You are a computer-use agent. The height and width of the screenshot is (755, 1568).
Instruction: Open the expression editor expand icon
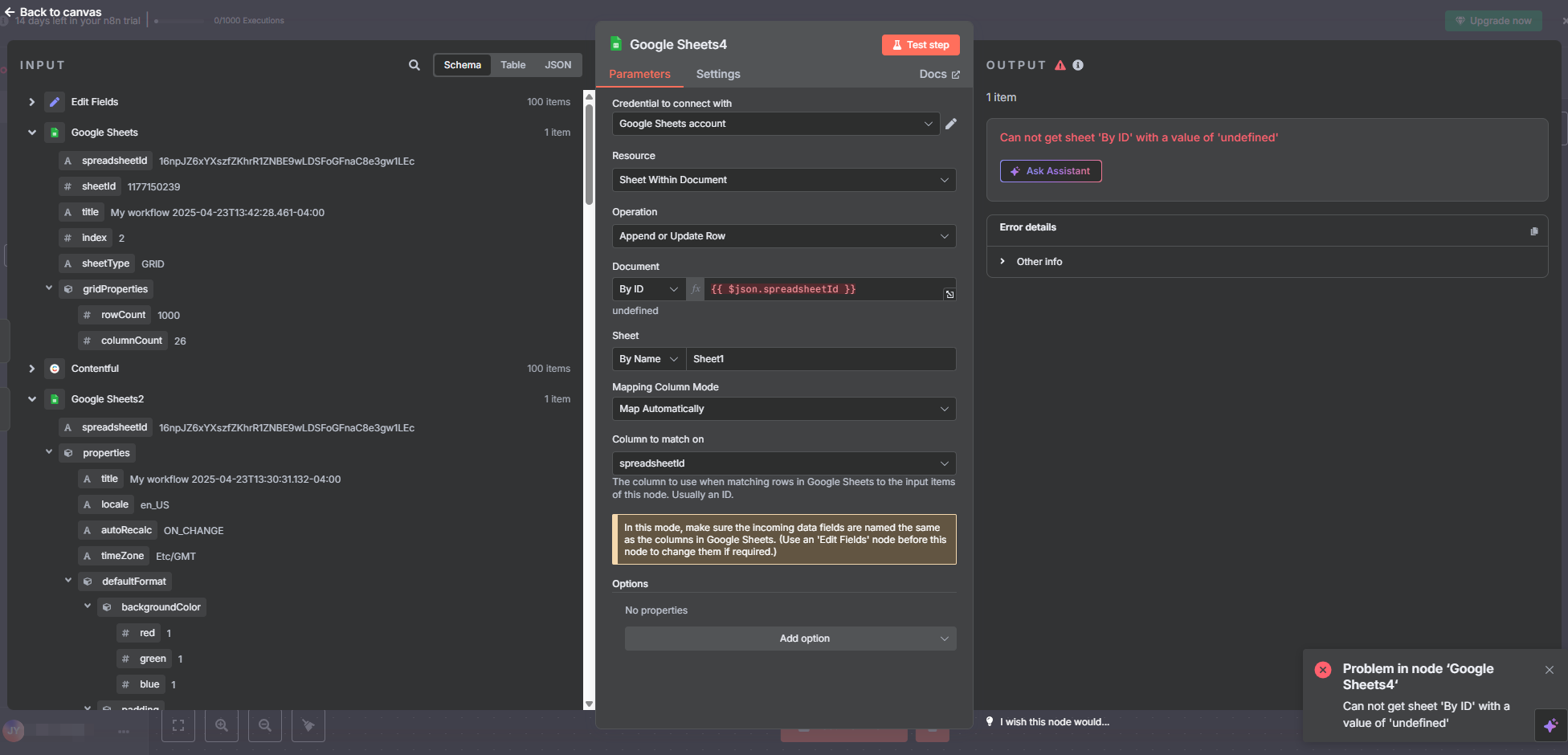click(949, 294)
